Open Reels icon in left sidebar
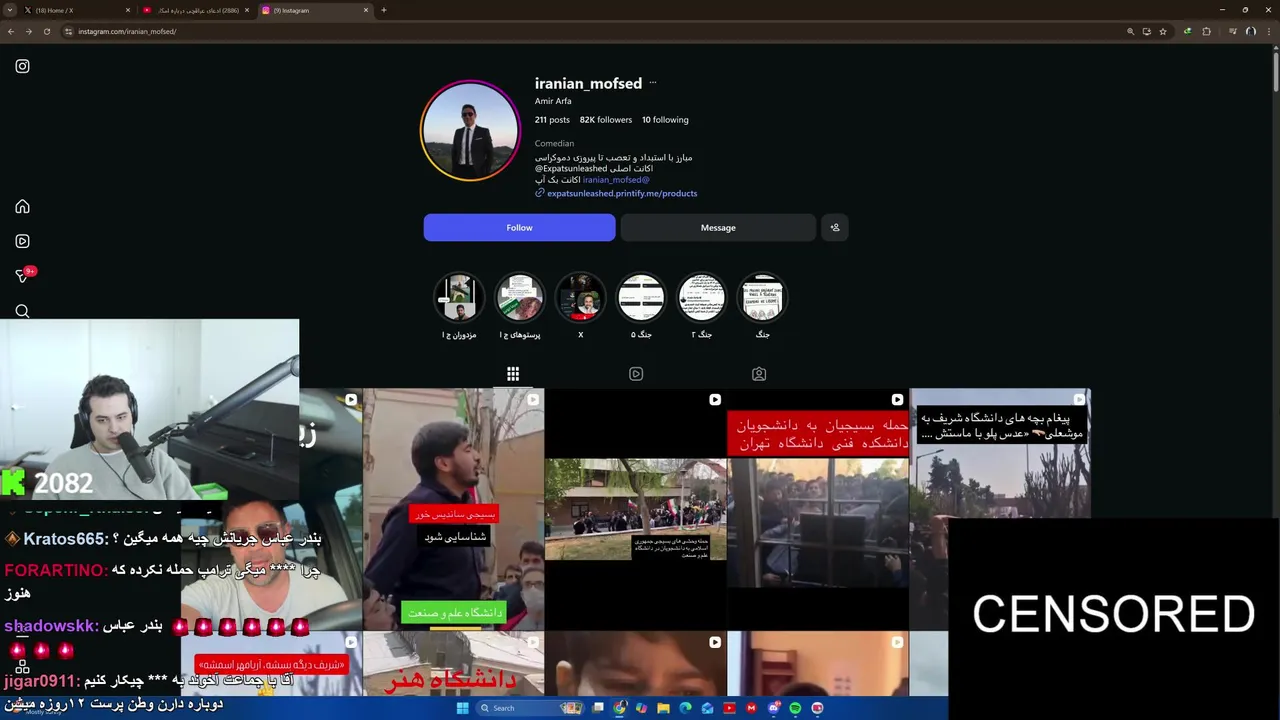 click(x=22, y=241)
